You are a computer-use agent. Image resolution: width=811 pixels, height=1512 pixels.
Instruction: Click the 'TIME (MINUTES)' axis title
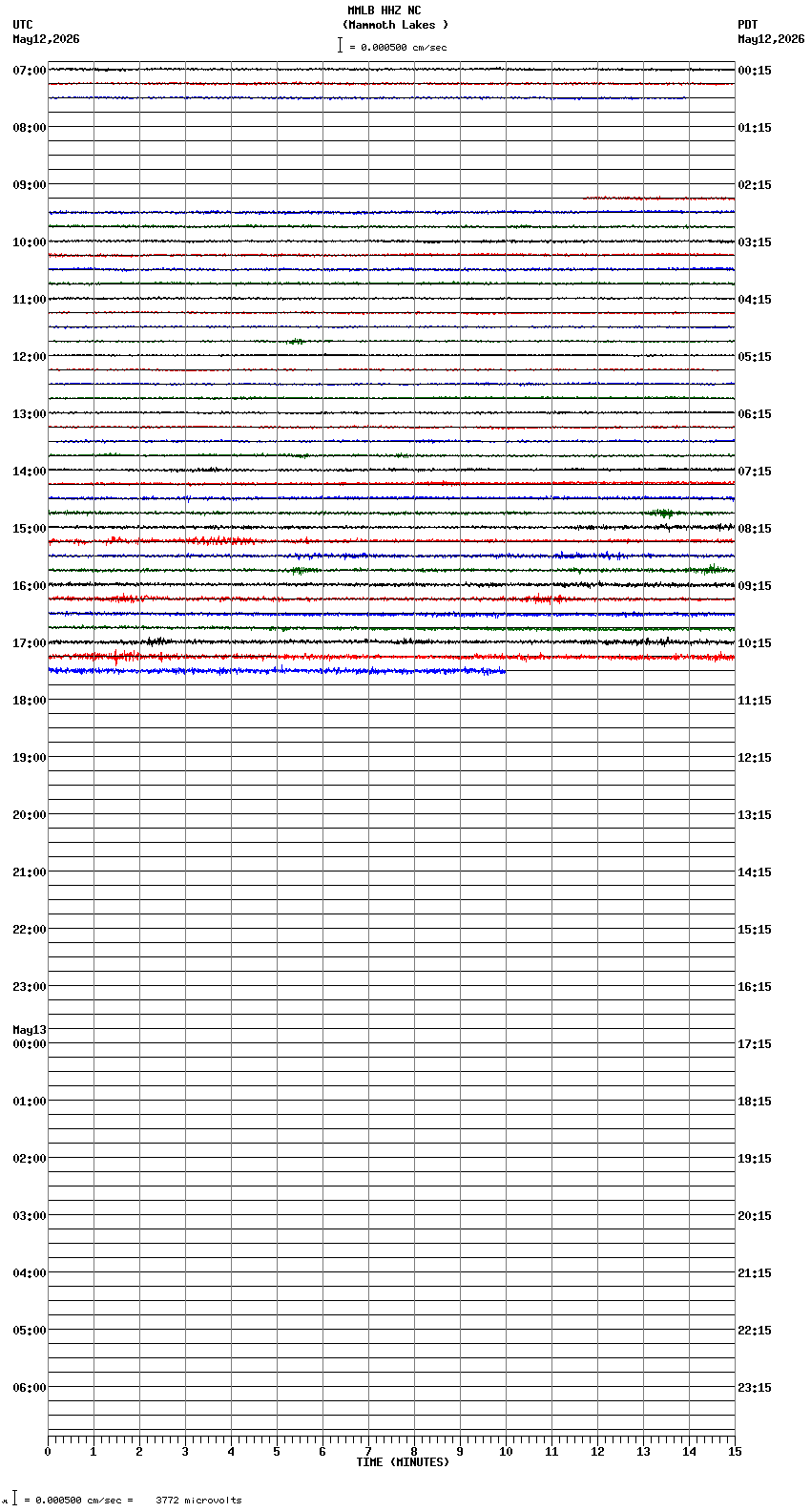(x=403, y=1462)
